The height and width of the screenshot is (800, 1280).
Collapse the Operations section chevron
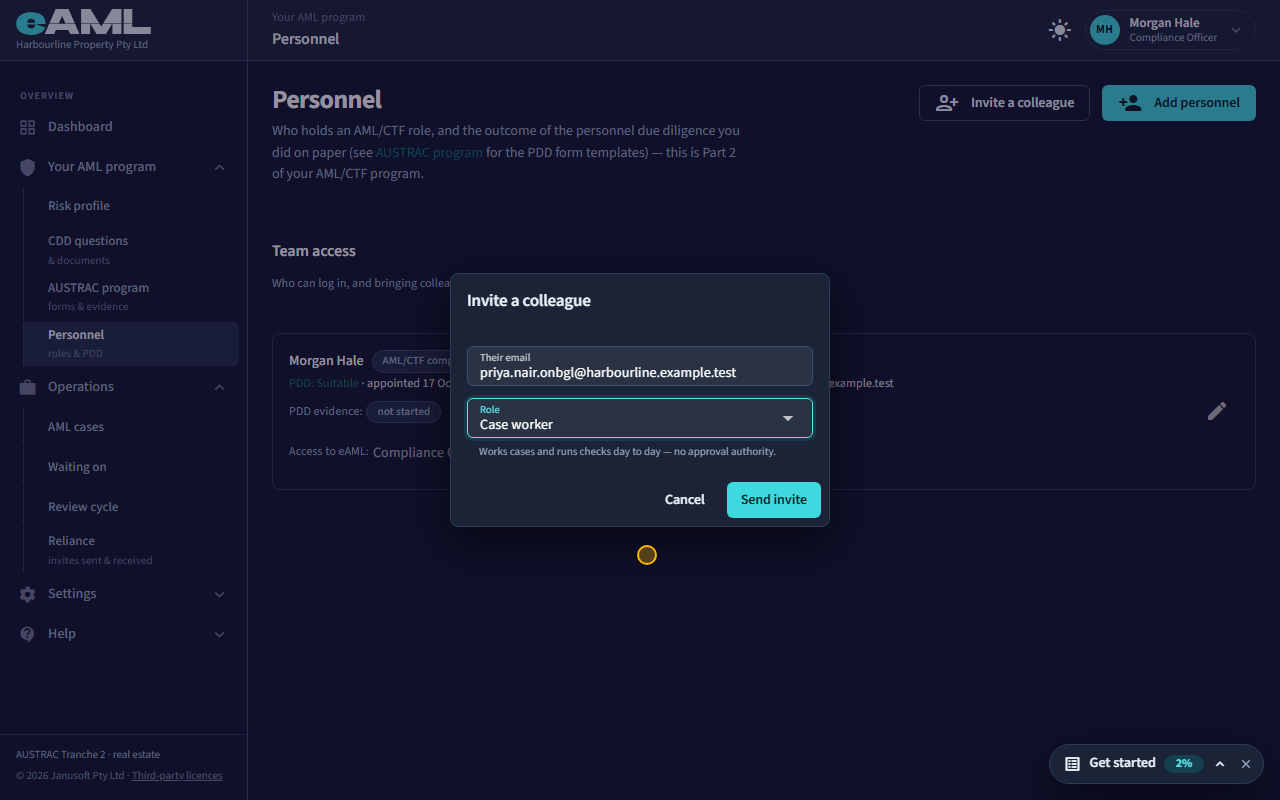[220, 387]
